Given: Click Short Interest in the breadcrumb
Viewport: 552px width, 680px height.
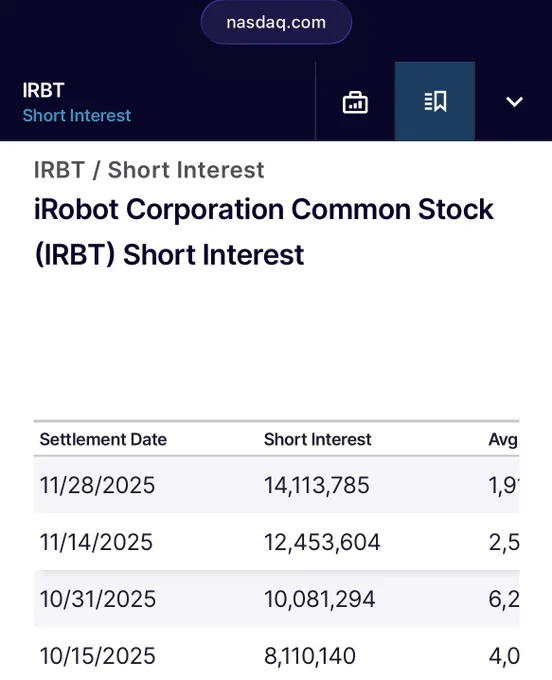Looking at the screenshot, I should pos(186,170).
